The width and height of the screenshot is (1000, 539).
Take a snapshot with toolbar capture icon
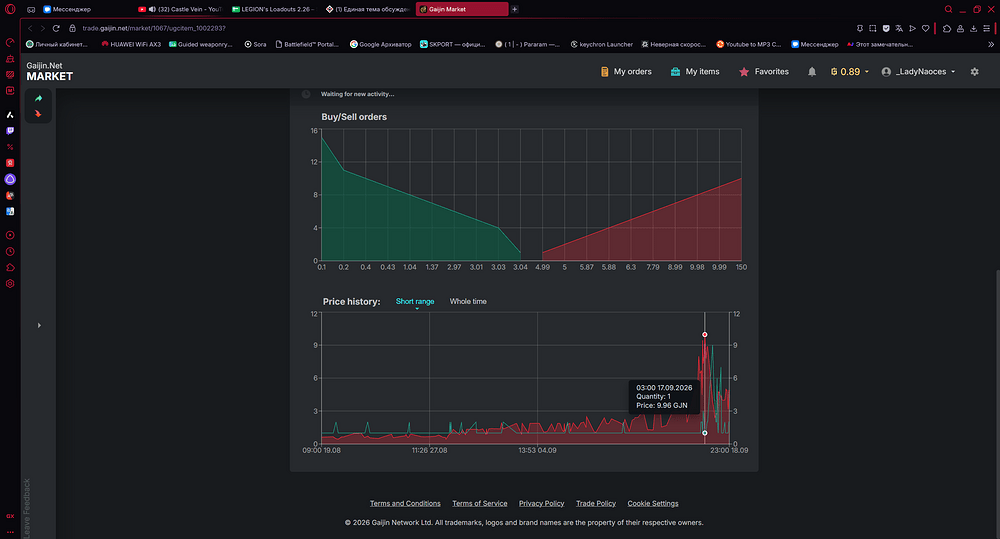tap(872, 28)
